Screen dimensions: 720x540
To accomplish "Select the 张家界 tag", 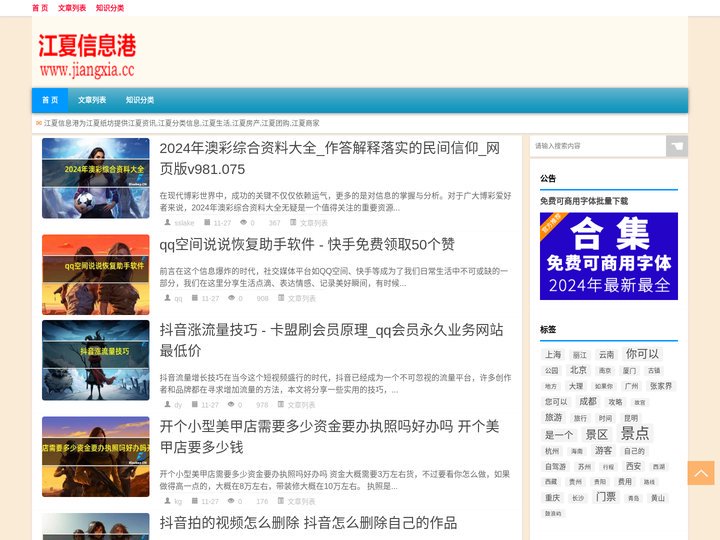I will pos(661,386).
